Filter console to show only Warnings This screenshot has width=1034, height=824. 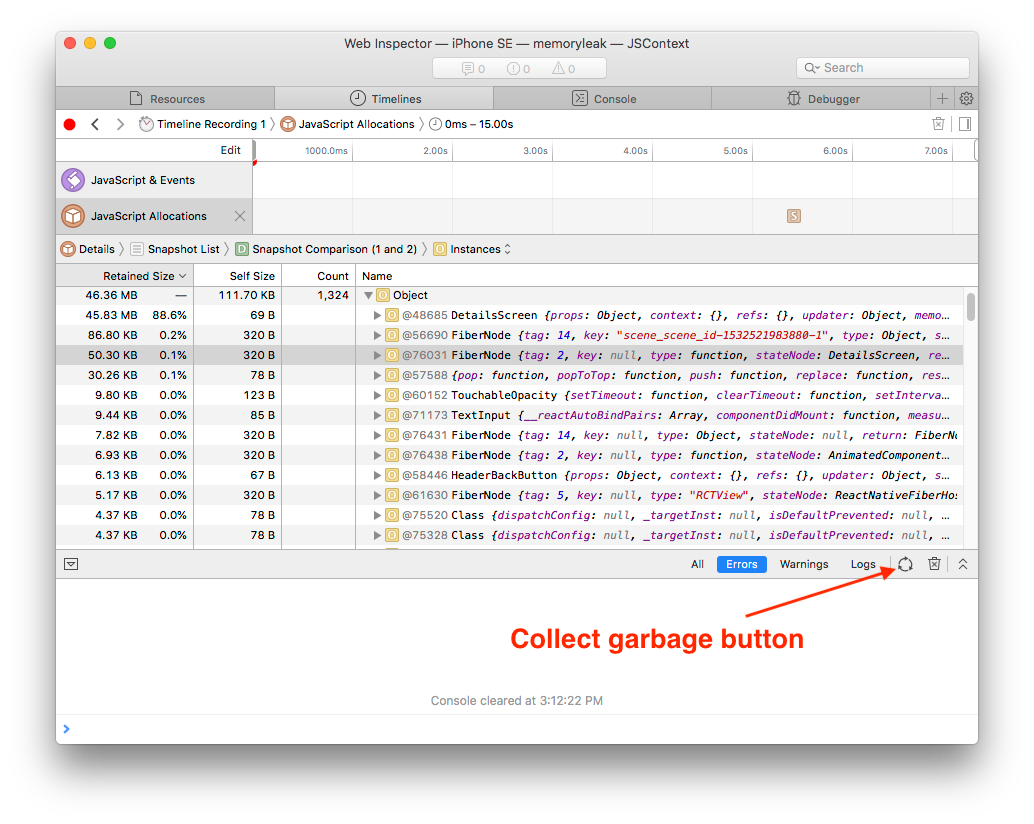tap(804, 564)
